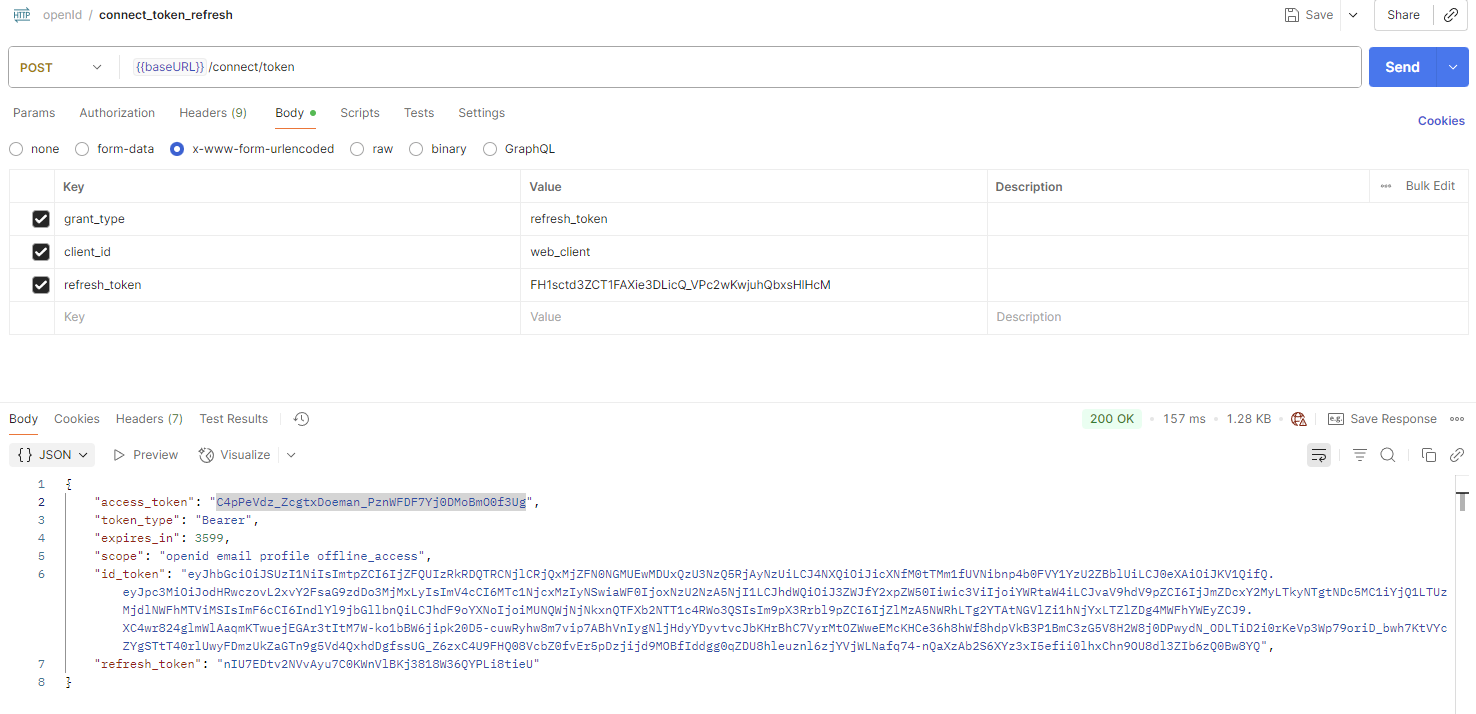
Task: Open the JSON format dropdown
Action: (x=54, y=455)
